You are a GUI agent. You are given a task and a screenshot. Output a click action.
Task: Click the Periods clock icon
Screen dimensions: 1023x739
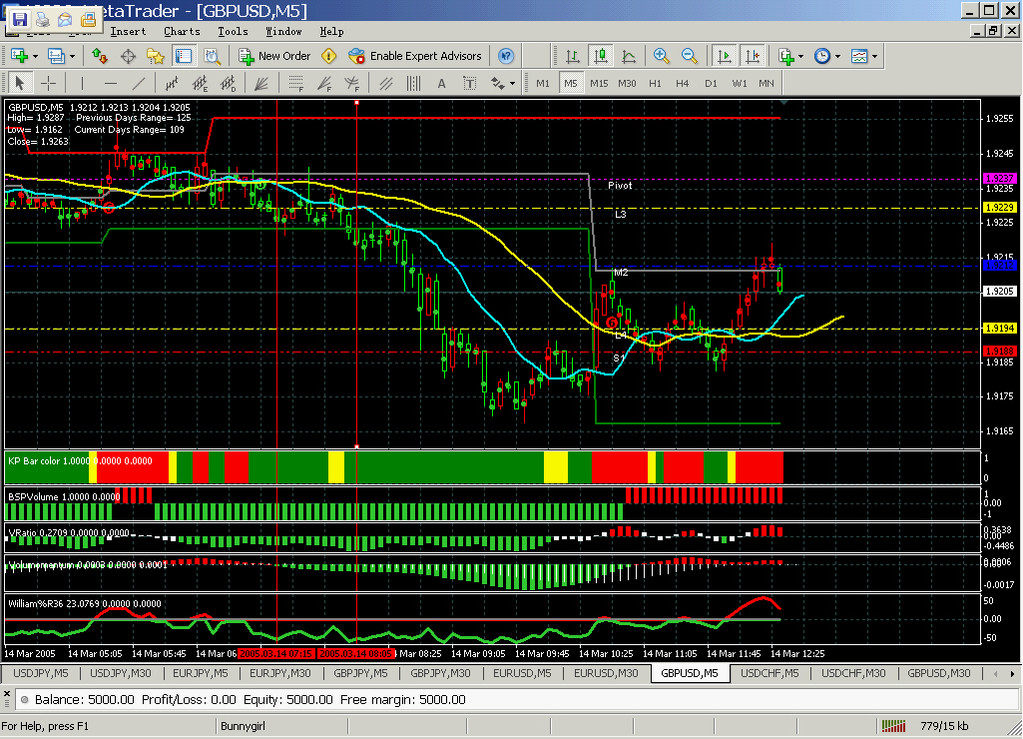(822, 56)
